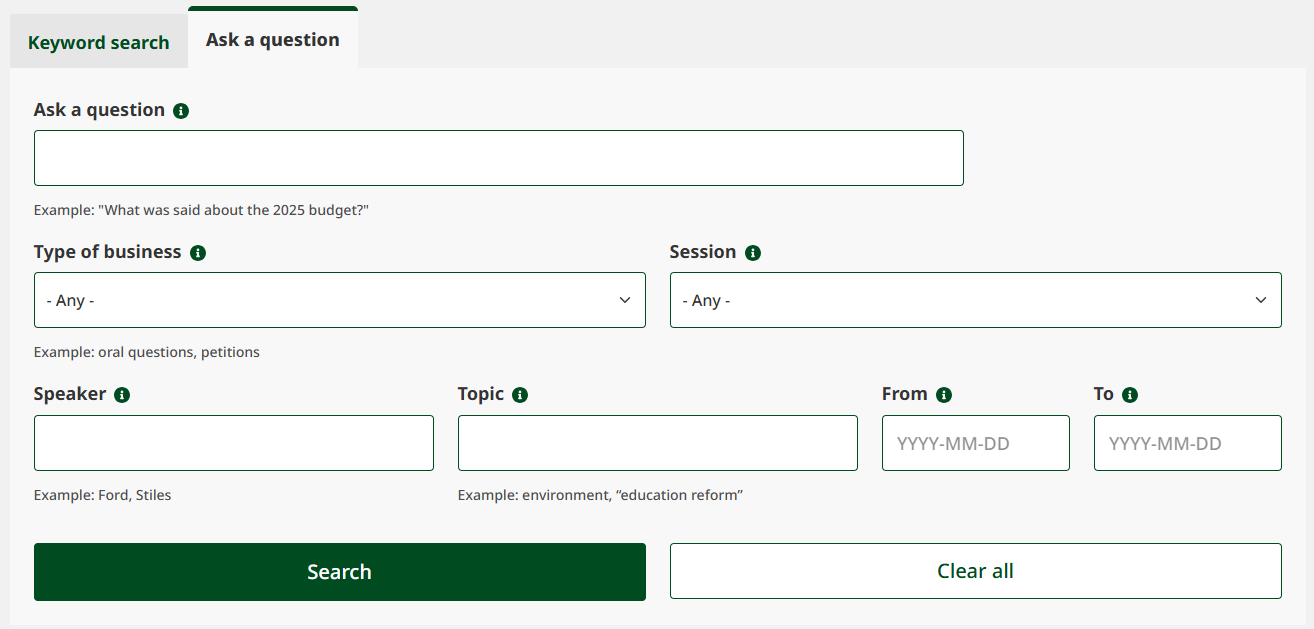Click the Speaker field's info icon
Viewport: 1314px width, 629px height.
point(123,394)
